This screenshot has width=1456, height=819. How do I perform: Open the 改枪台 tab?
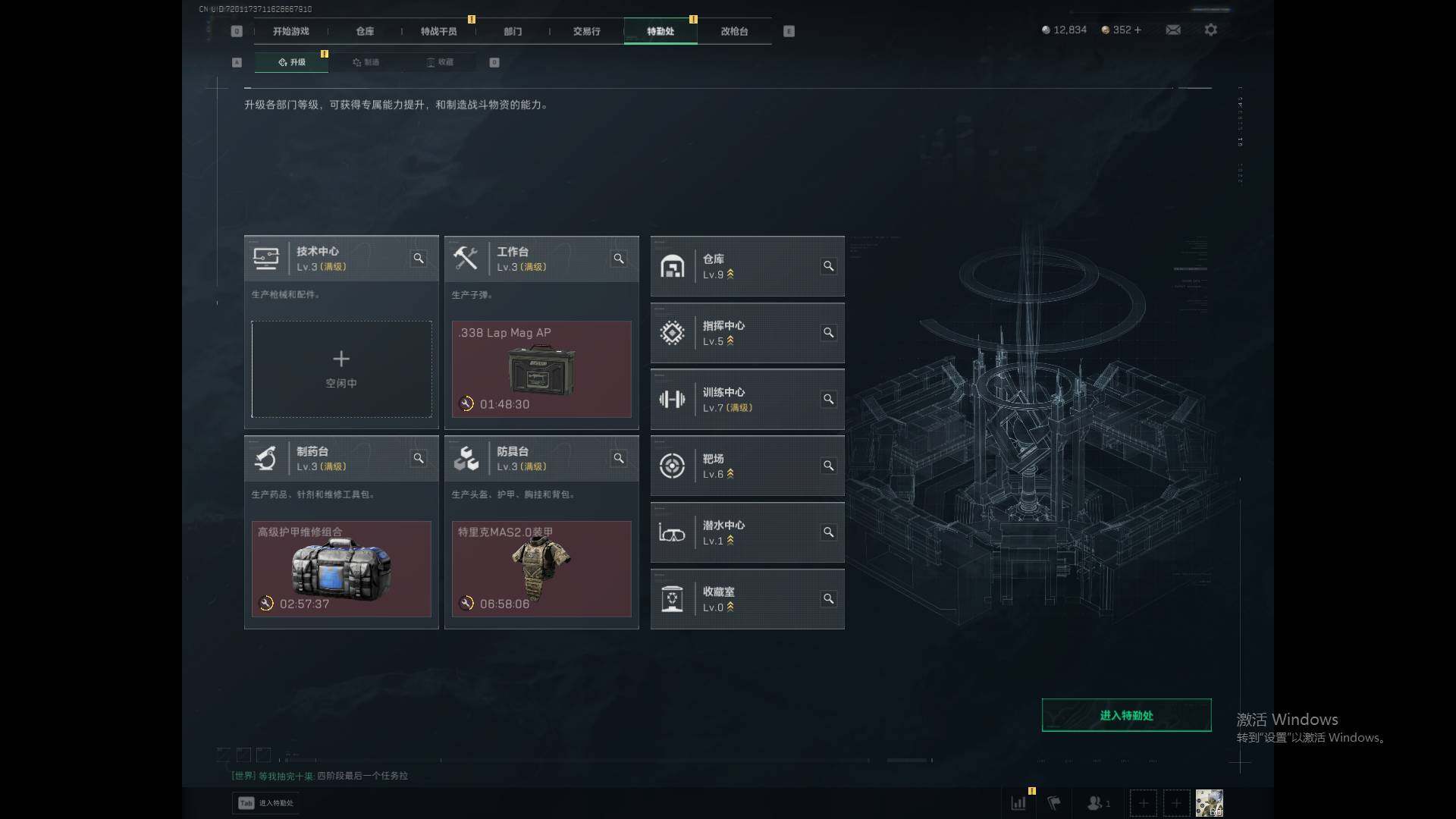click(734, 31)
